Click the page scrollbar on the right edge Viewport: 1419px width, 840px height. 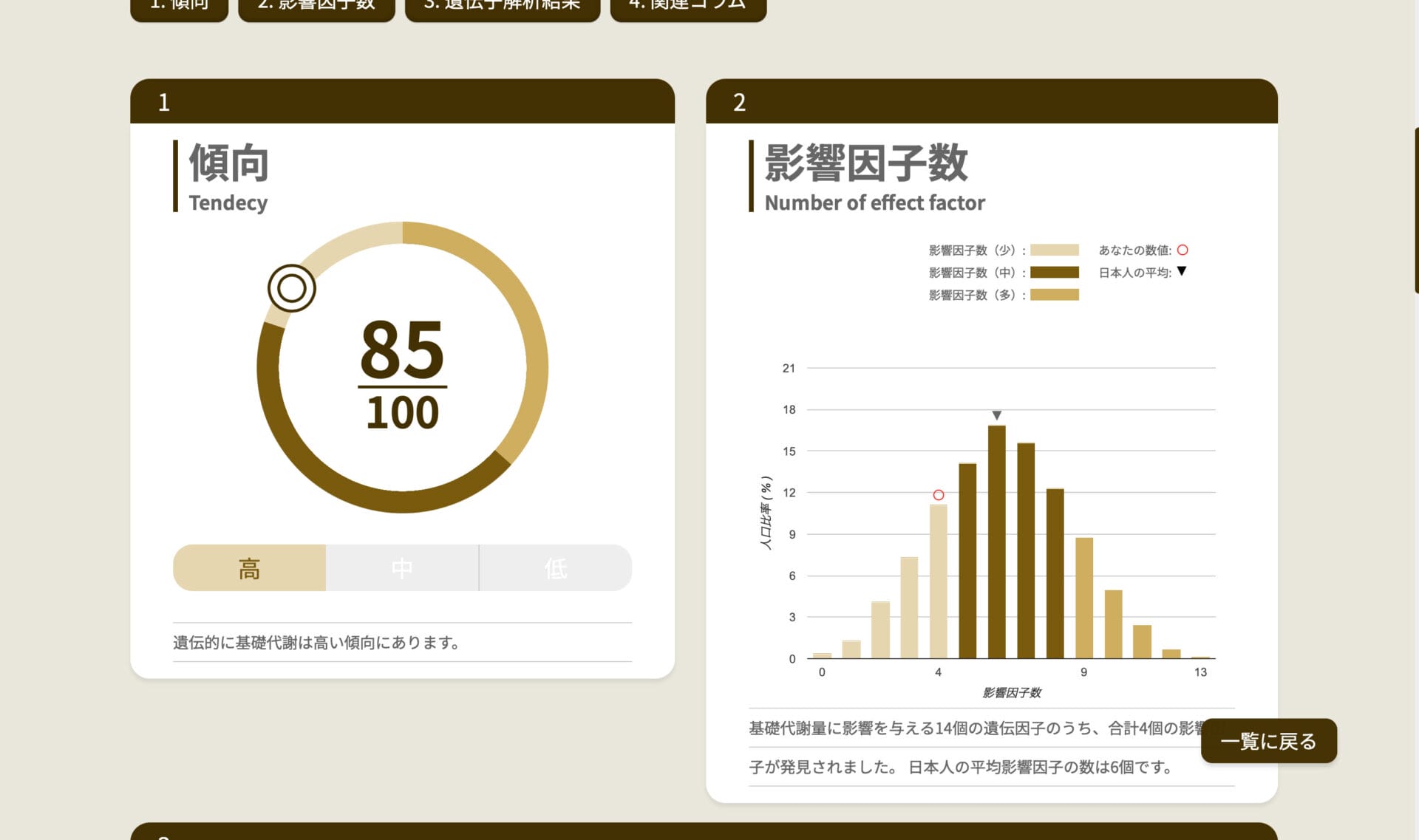[x=1415, y=211]
